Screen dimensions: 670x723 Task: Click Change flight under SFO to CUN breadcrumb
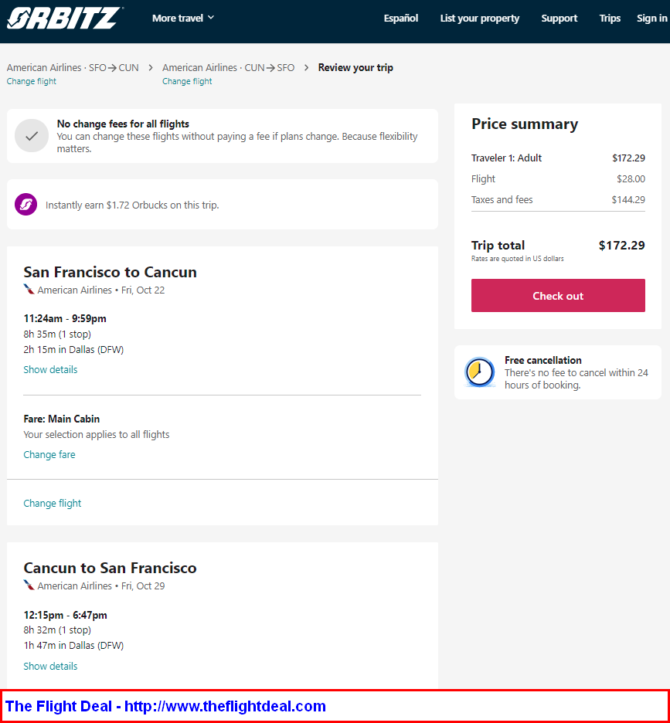(31, 81)
